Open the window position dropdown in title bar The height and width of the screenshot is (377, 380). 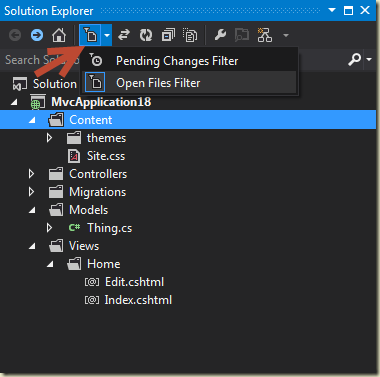[x=332, y=10]
